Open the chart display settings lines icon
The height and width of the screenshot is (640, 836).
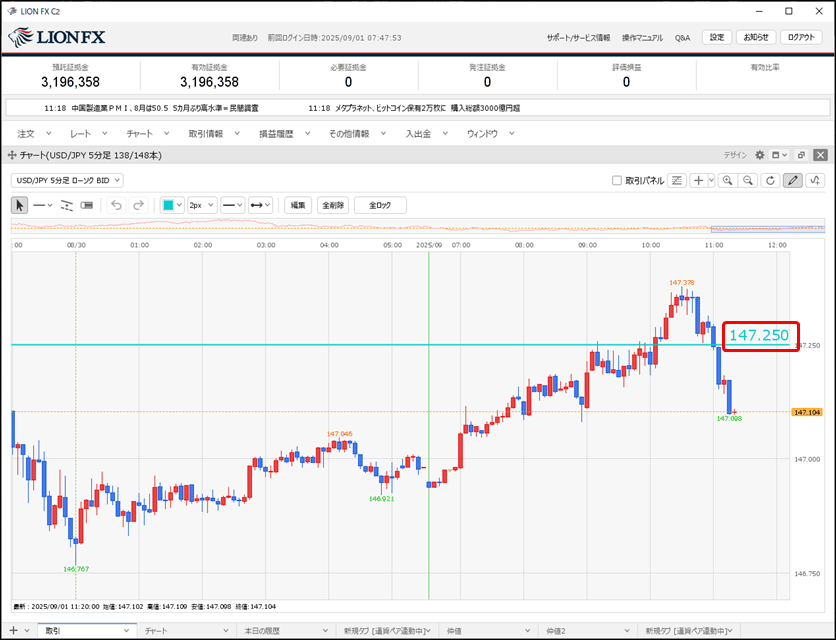tap(677, 181)
